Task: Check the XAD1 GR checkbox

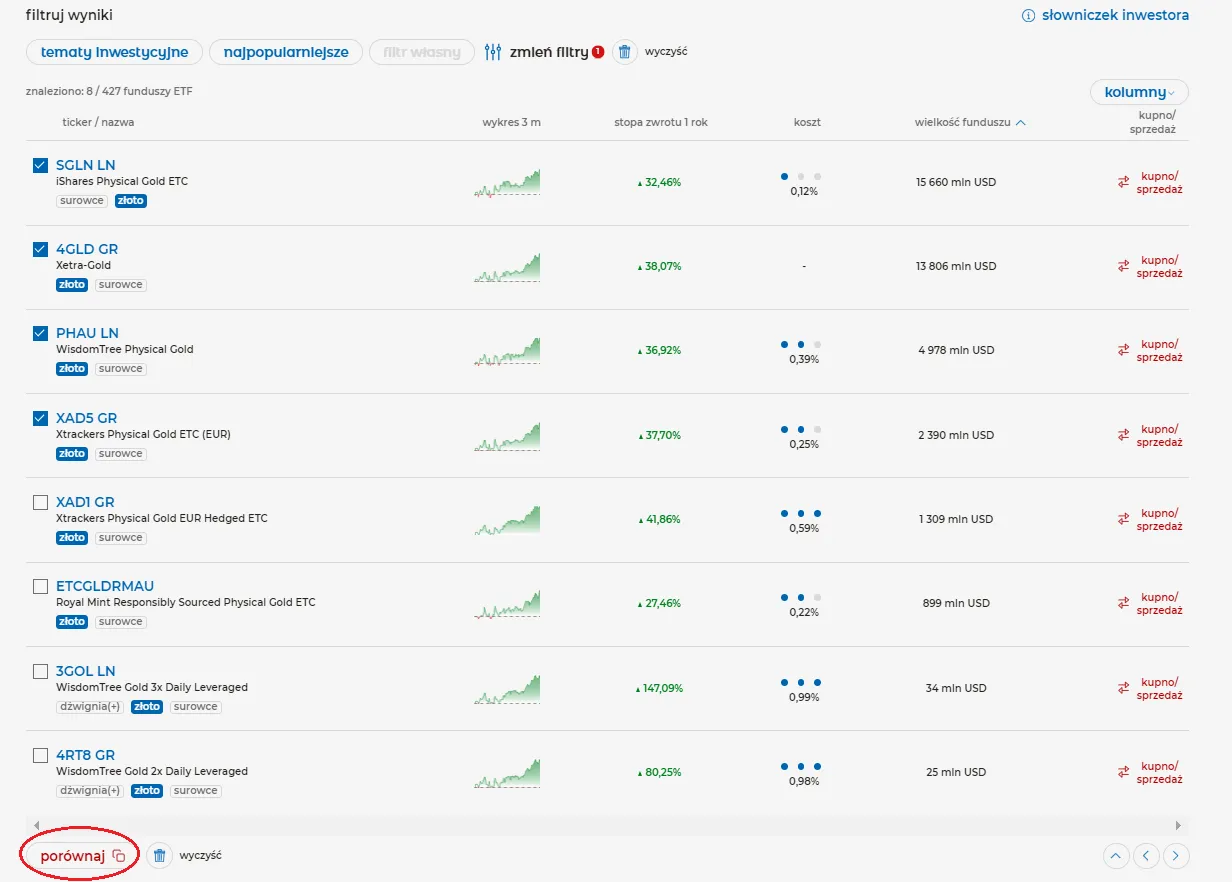Action: 41,502
